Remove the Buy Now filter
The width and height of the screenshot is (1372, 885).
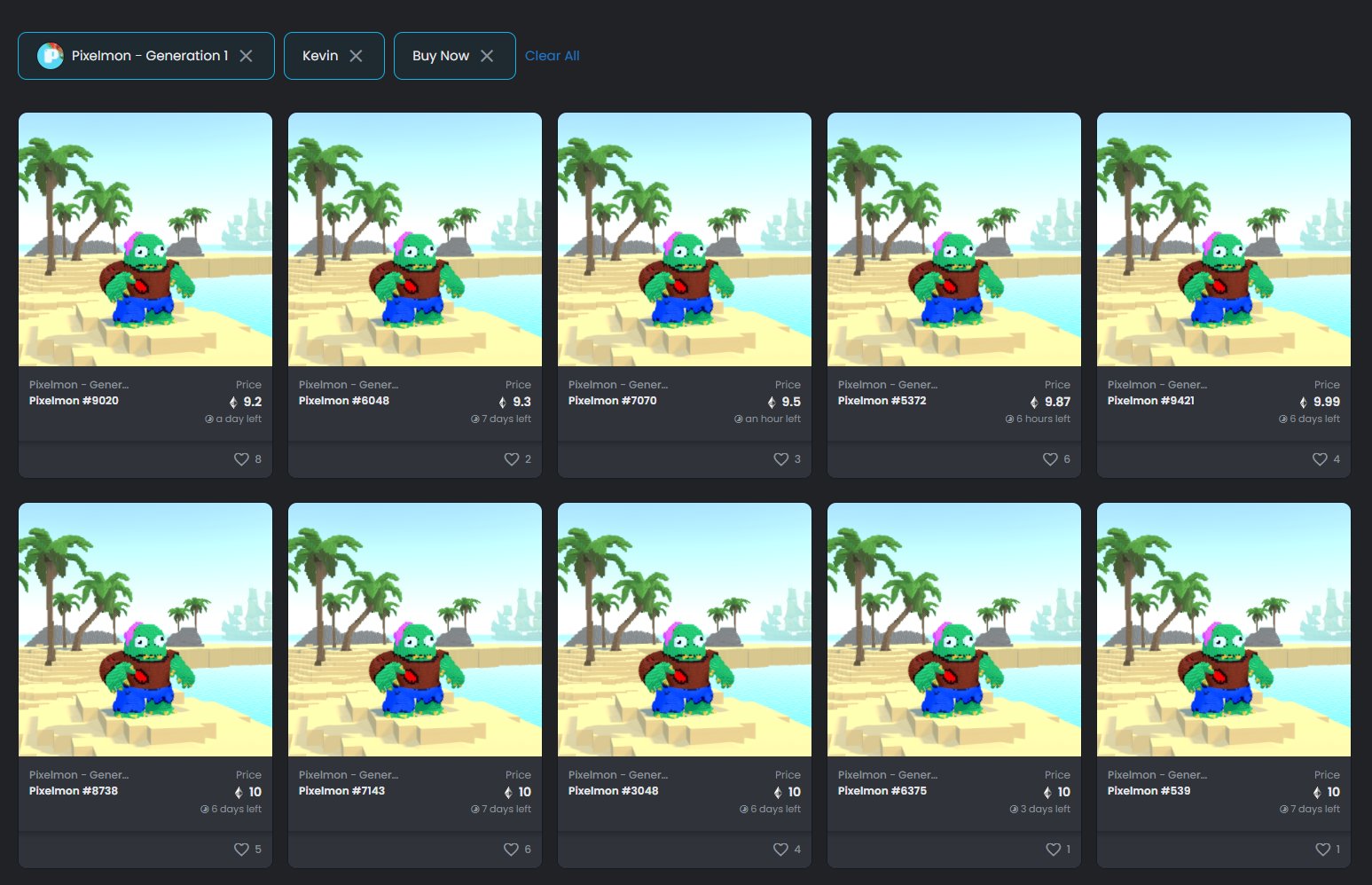(x=487, y=56)
